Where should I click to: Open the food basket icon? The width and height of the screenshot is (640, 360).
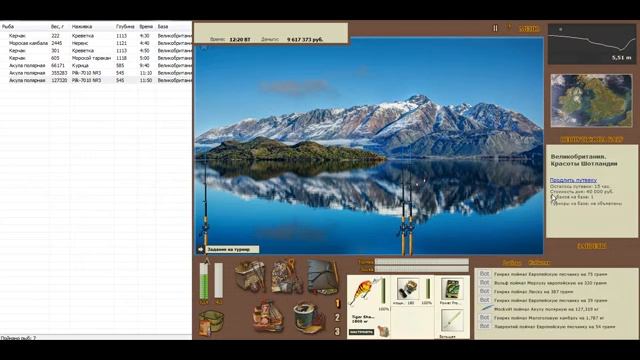[268, 317]
